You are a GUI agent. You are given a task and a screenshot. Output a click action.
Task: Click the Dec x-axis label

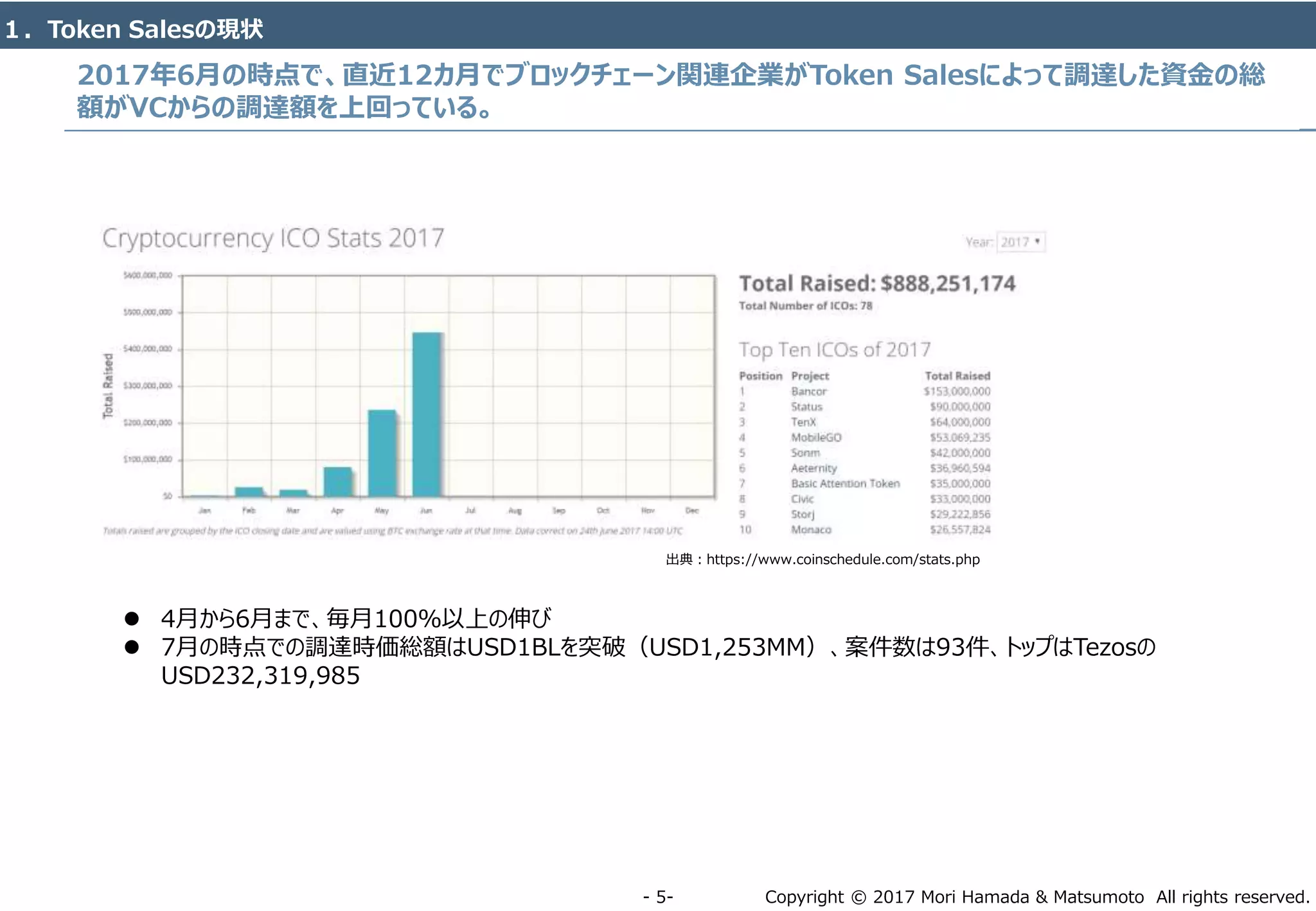coord(692,511)
